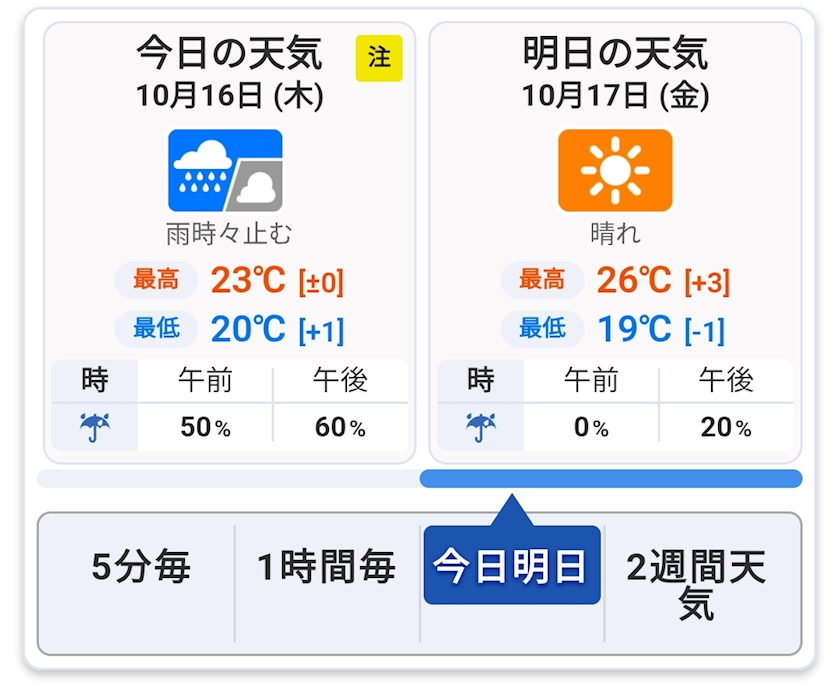Click today's 午前 50% rain probability
The image size is (840, 688).
coord(205,428)
